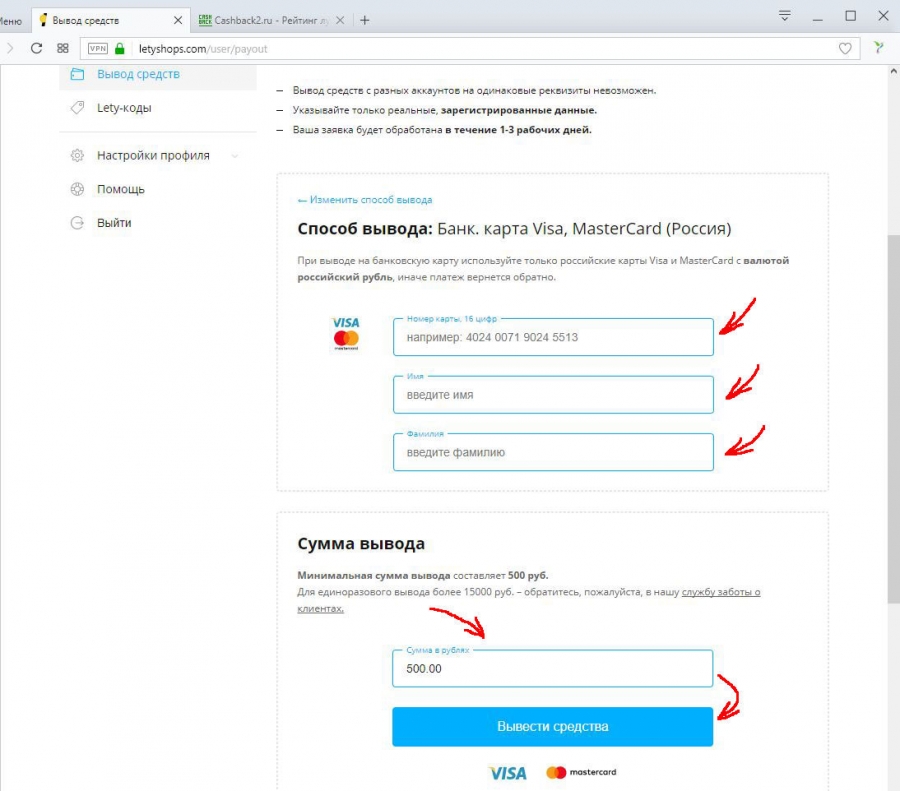This screenshot has height=791, width=900.
Task: Open new tab with plus button
Action: pos(364,20)
